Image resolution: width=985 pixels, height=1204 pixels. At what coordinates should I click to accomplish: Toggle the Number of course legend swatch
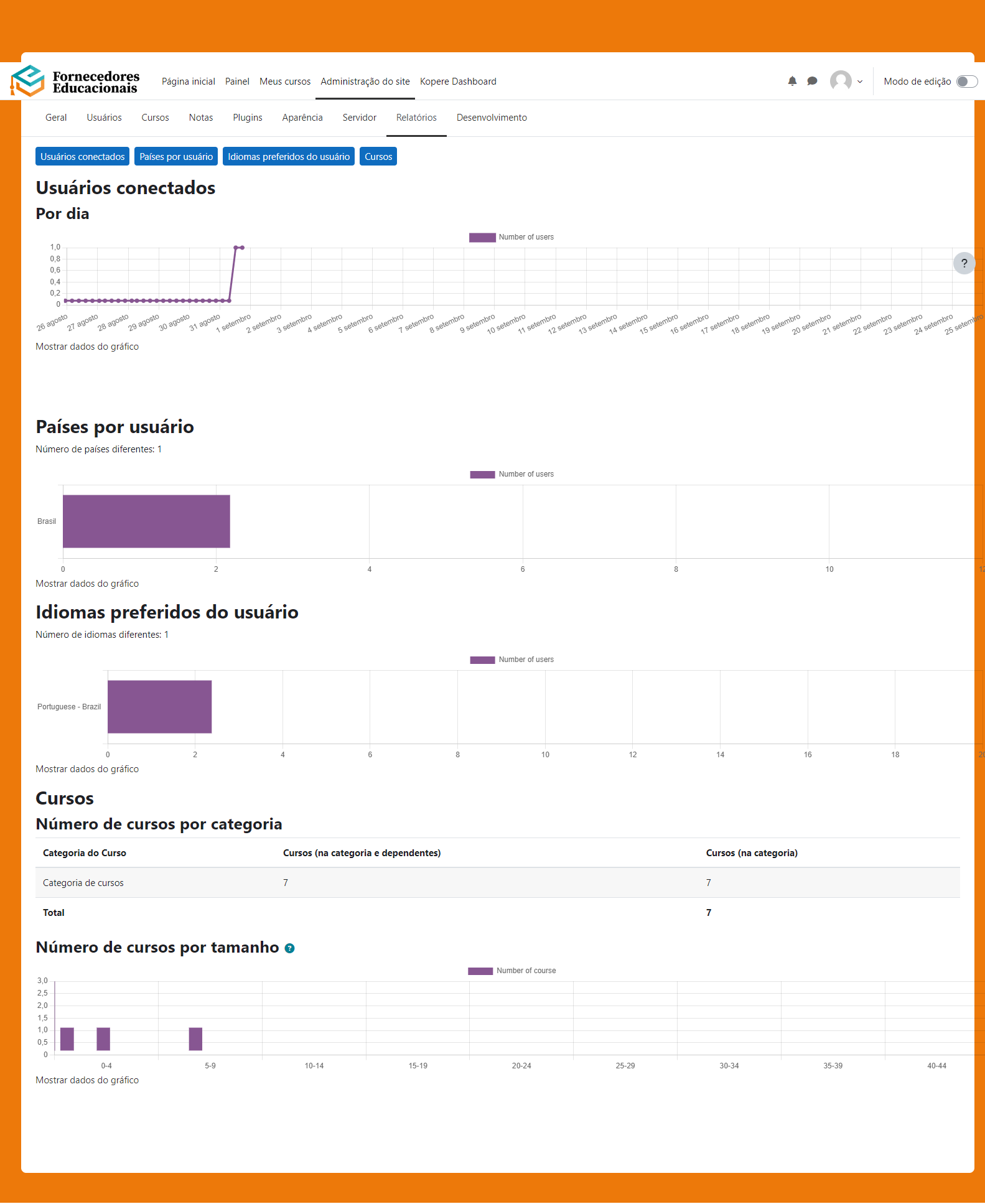point(480,971)
